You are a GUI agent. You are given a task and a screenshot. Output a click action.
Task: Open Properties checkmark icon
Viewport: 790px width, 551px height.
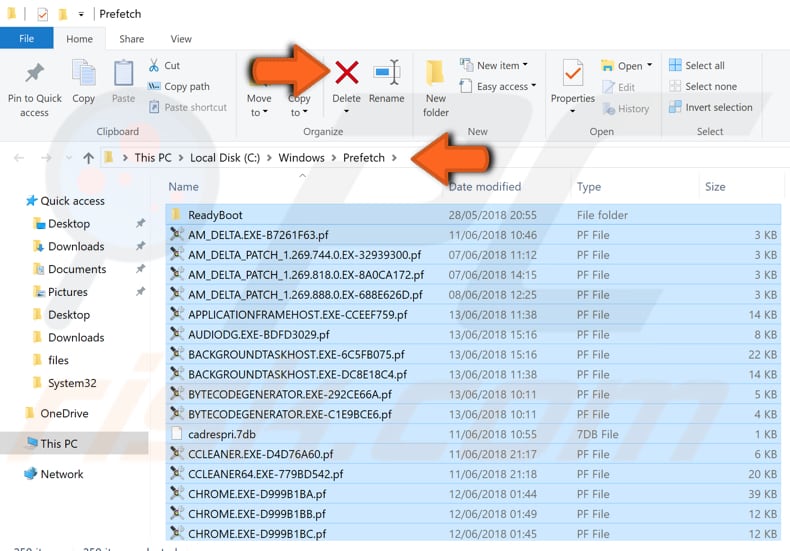pyautogui.click(x=572, y=74)
